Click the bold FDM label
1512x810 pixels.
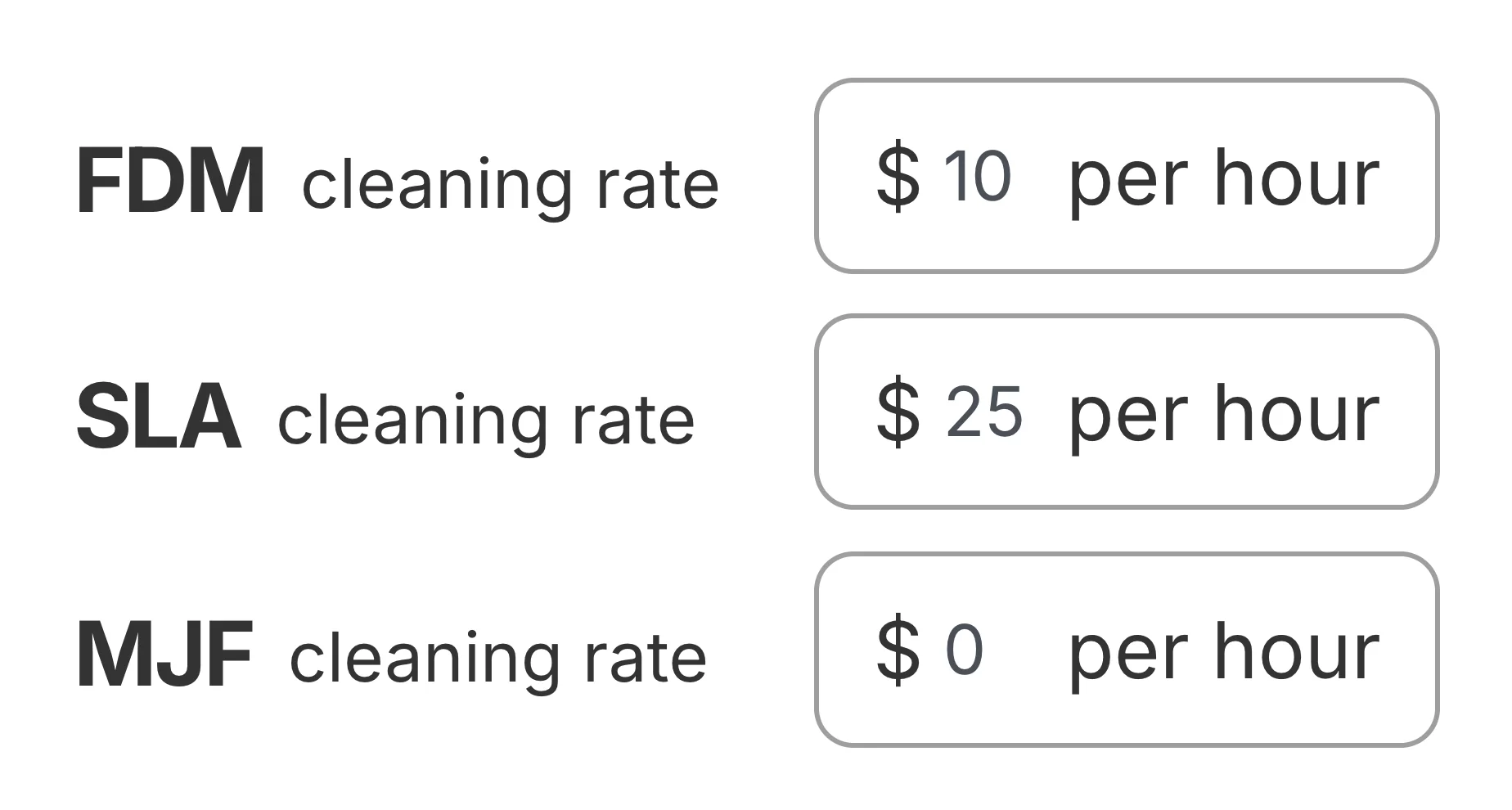pyautogui.click(x=170, y=181)
